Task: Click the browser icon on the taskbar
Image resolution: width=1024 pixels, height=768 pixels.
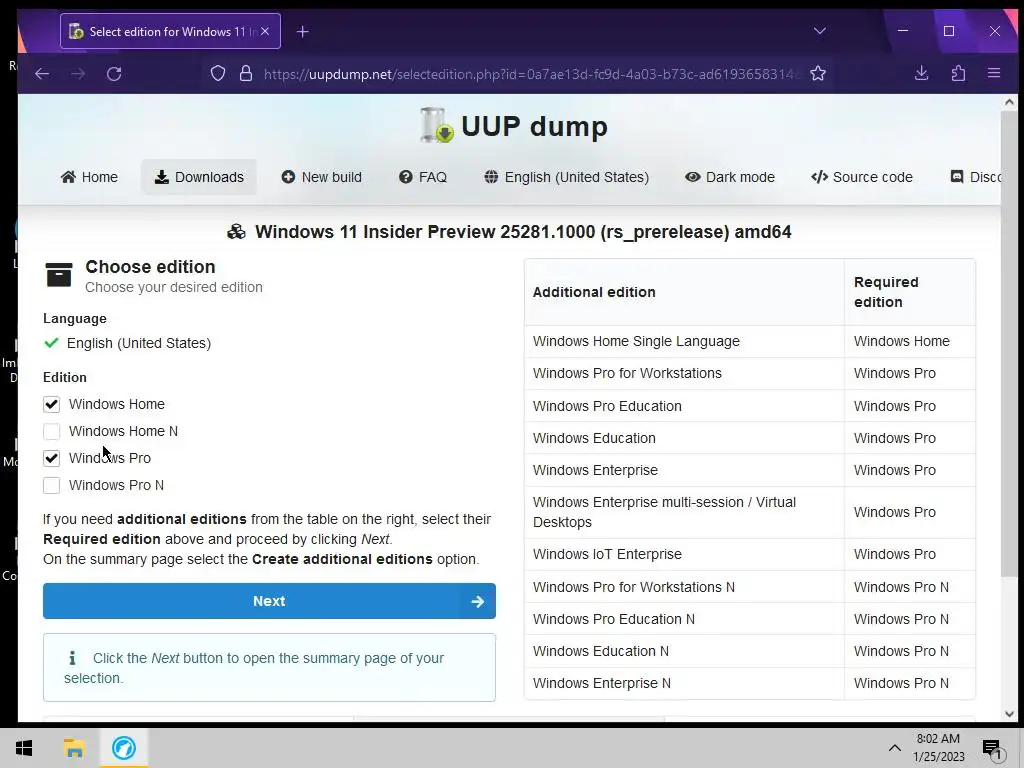Action: click(123, 748)
